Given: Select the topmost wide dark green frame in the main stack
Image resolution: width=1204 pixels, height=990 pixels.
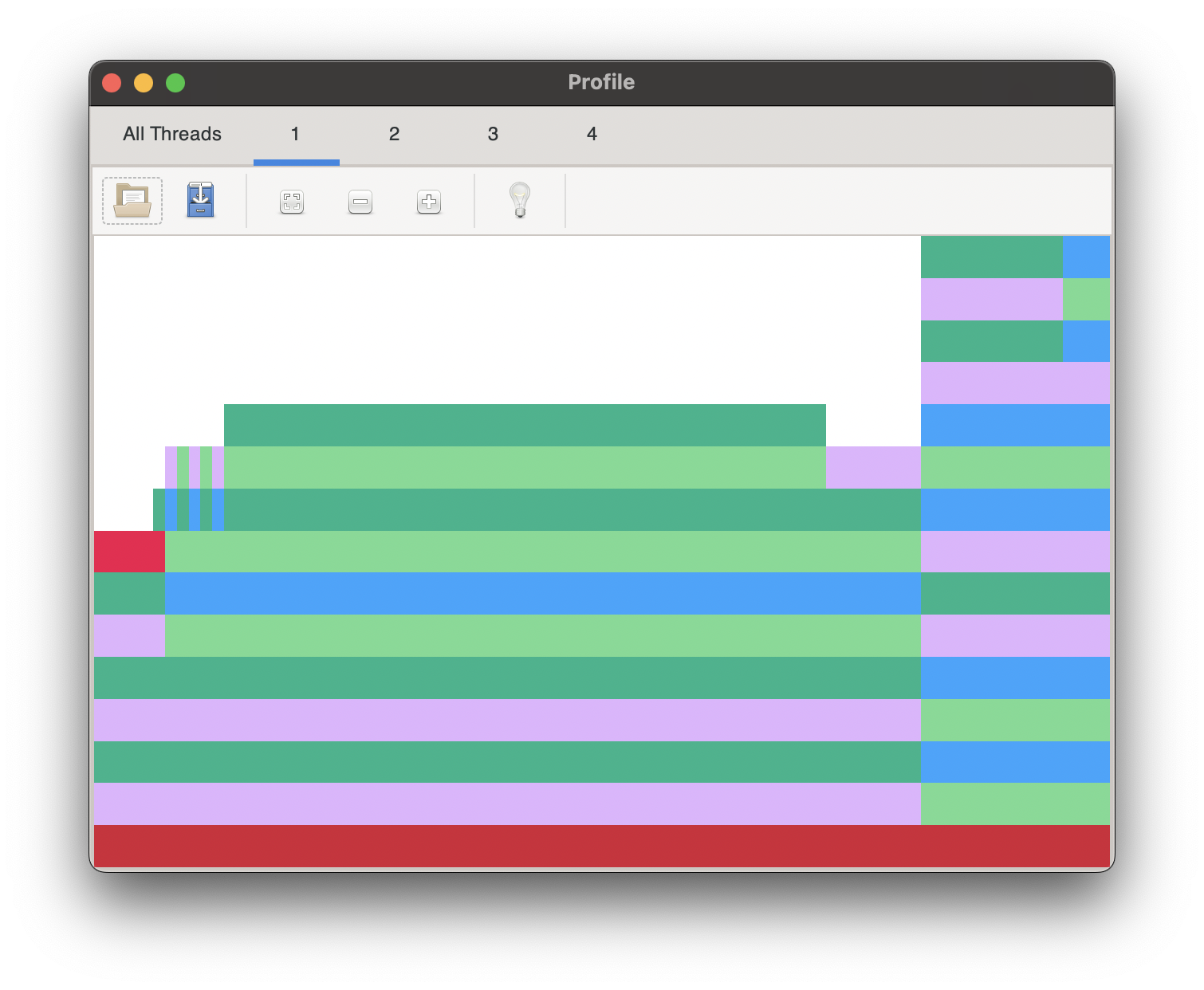Looking at the screenshot, I should click(525, 425).
